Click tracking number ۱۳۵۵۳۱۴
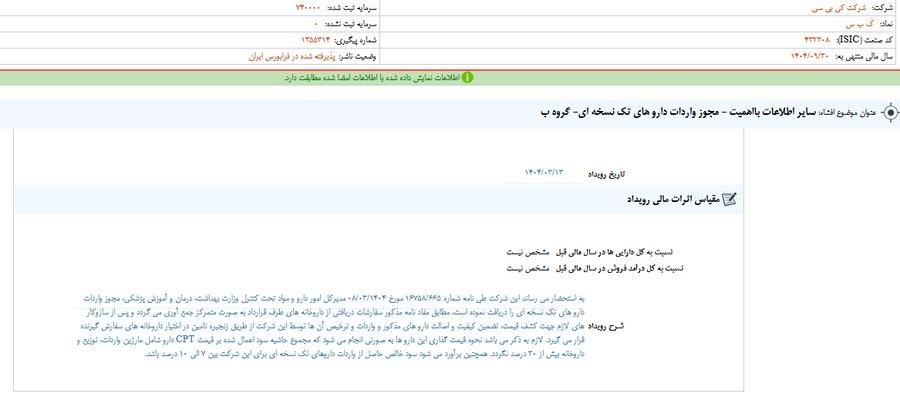 [316, 40]
